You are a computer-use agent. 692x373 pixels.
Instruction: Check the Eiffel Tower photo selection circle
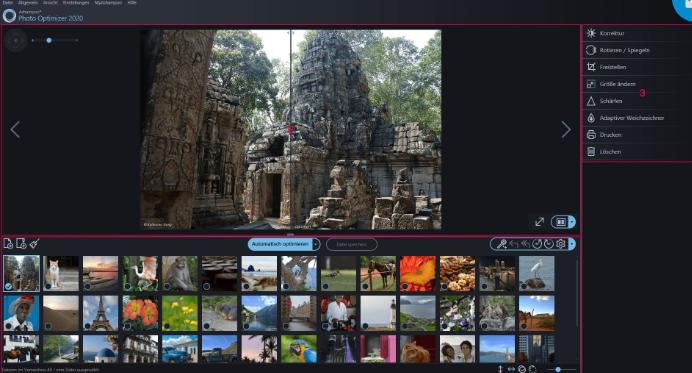pos(87,326)
